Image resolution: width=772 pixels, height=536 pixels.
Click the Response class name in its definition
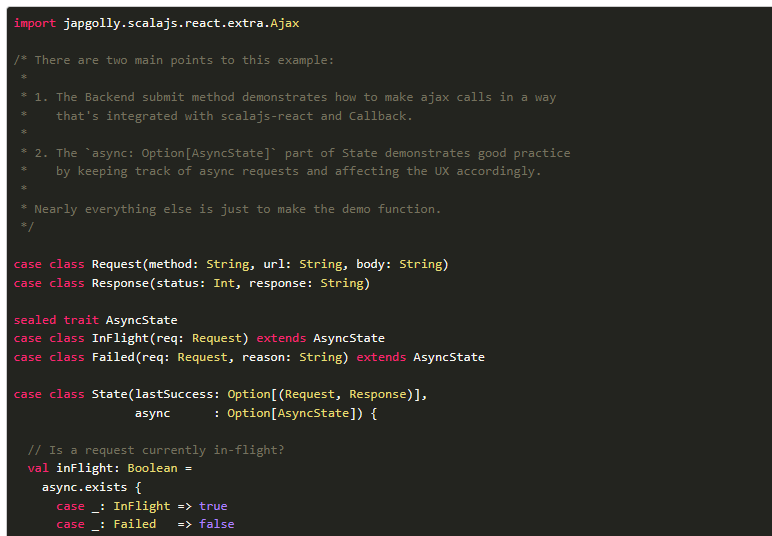[x=119, y=283]
